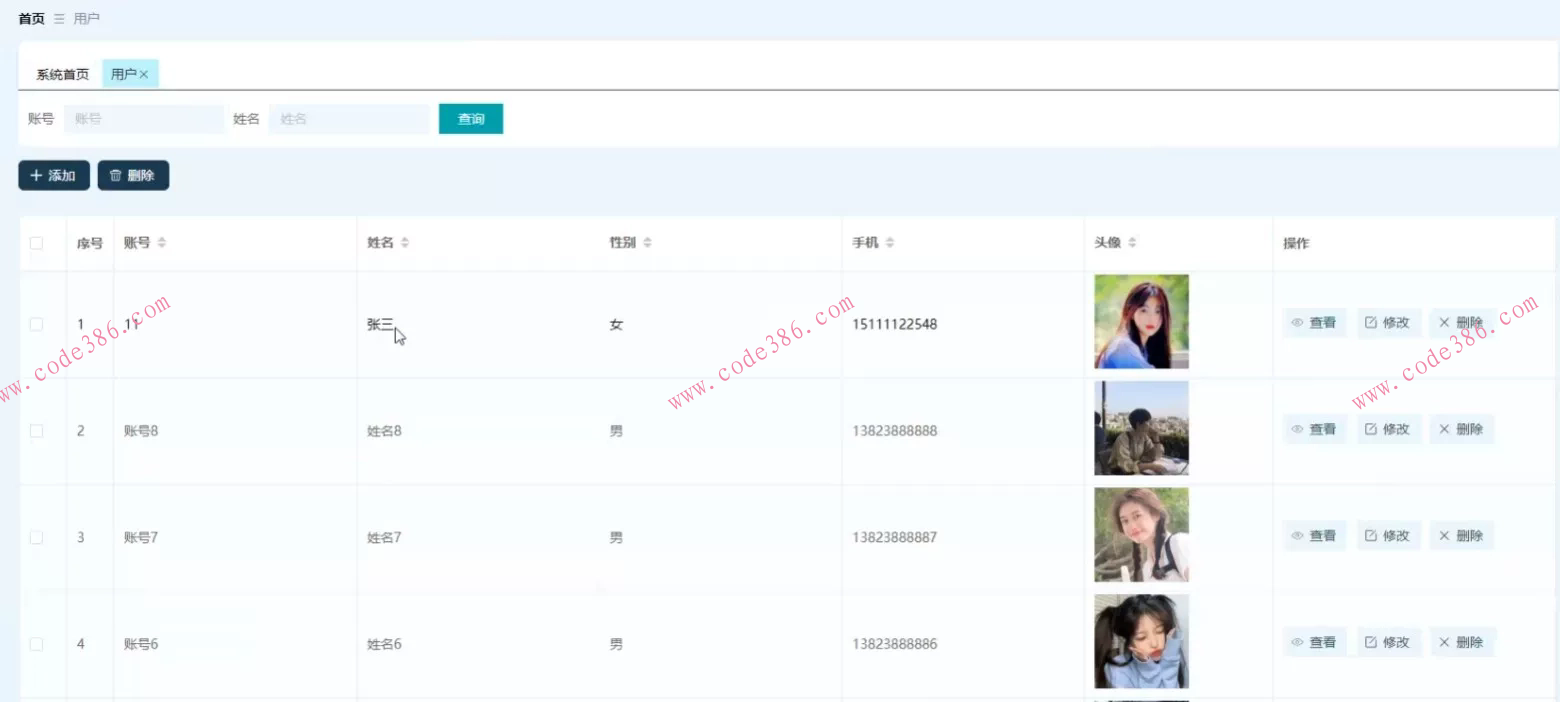Viewport: 1560px width, 702px height.
Task: Click the 操作 column header
Action: click(x=1296, y=243)
